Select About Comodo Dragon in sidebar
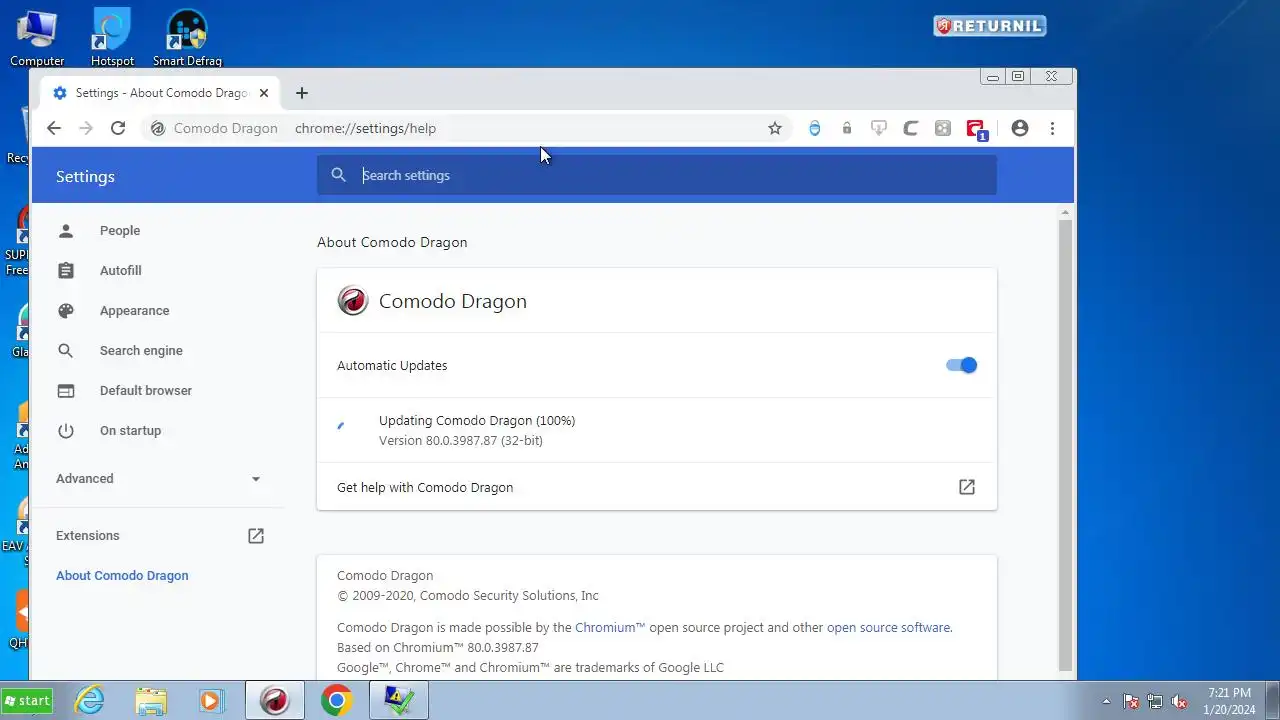Screen dimensions: 1280x720 pyautogui.click(x=122, y=576)
